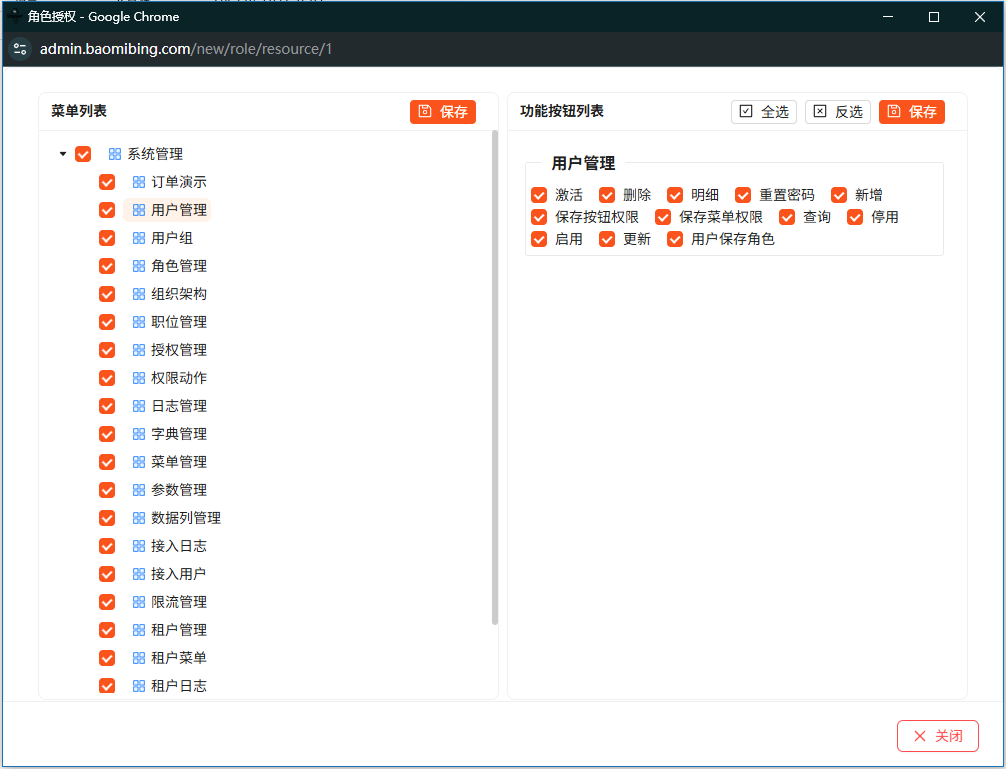Uncheck the 用户组 menu checkbox

107,238
